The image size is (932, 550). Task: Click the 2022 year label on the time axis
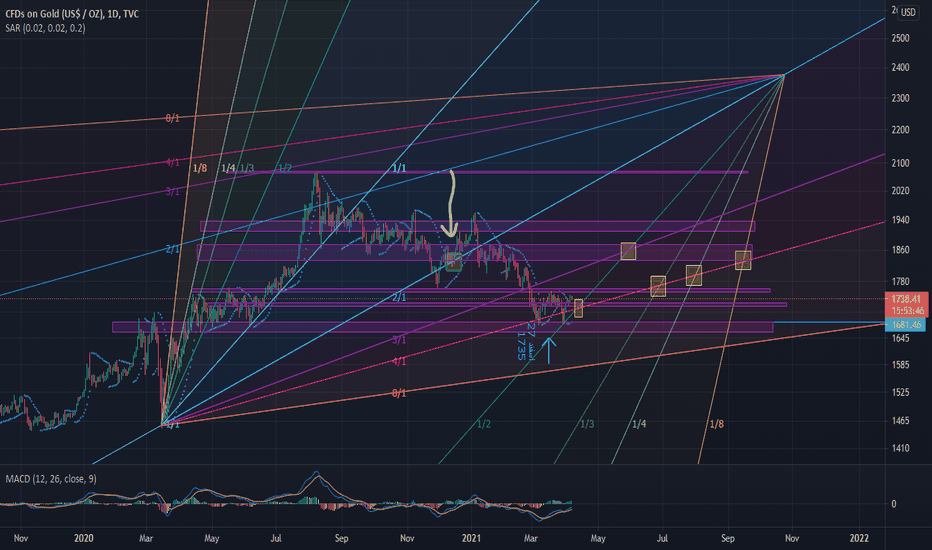click(859, 538)
